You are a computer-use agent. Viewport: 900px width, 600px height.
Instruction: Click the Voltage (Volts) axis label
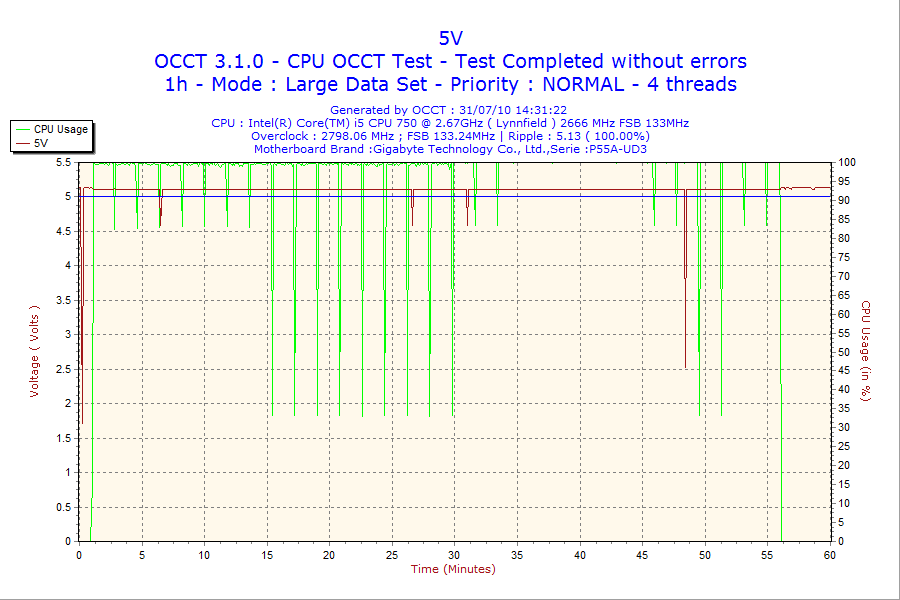(x=36, y=350)
